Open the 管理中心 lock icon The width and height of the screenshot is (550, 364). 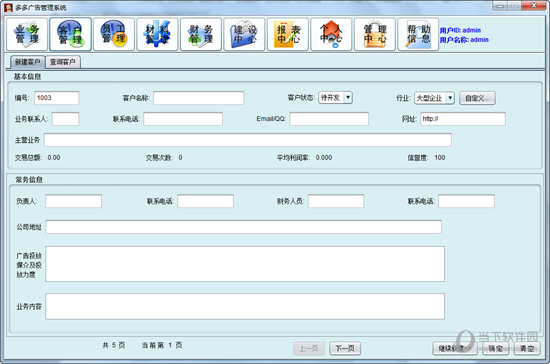[375, 34]
